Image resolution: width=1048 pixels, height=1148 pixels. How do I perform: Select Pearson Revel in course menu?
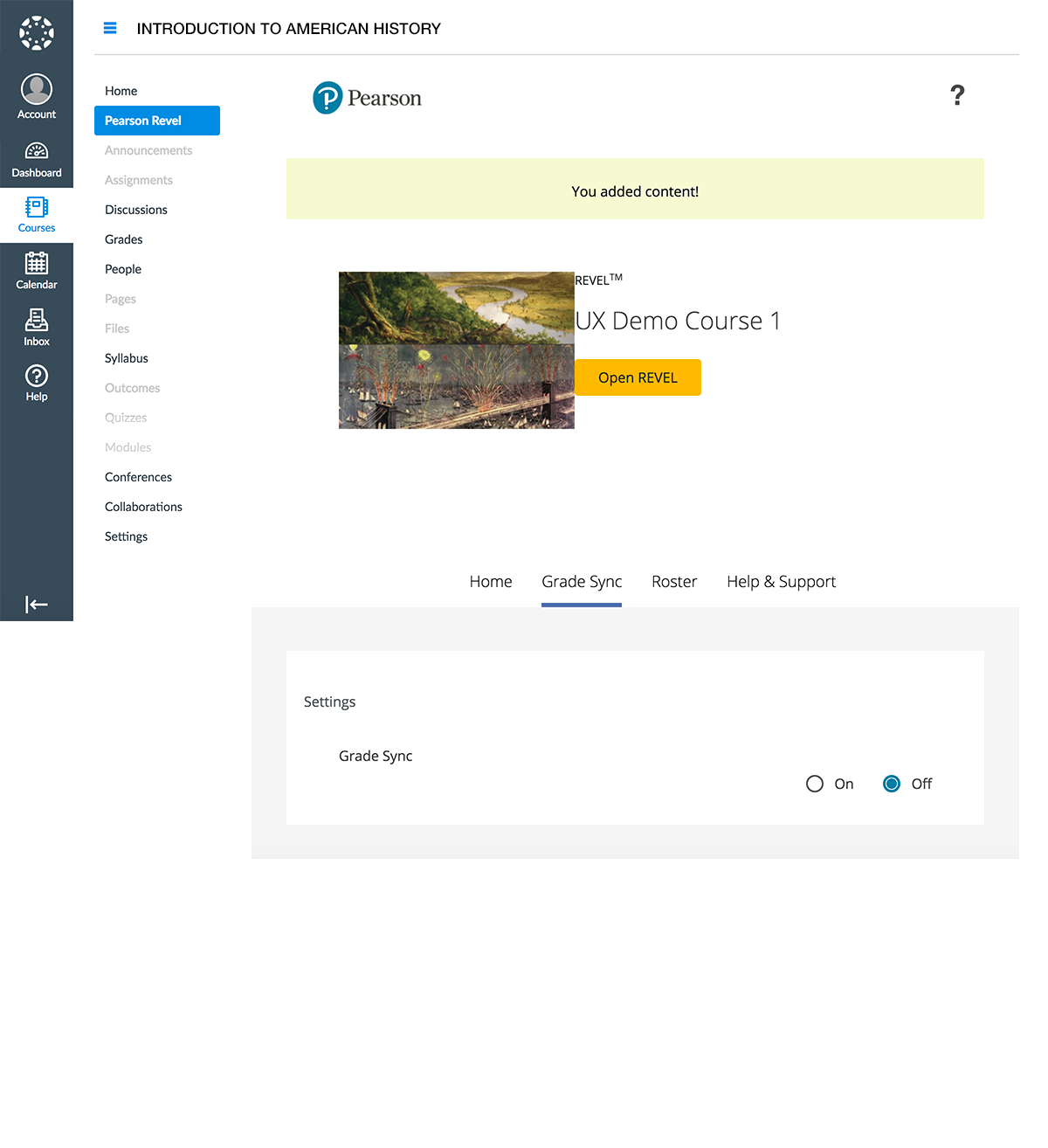pyautogui.click(x=157, y=121)
